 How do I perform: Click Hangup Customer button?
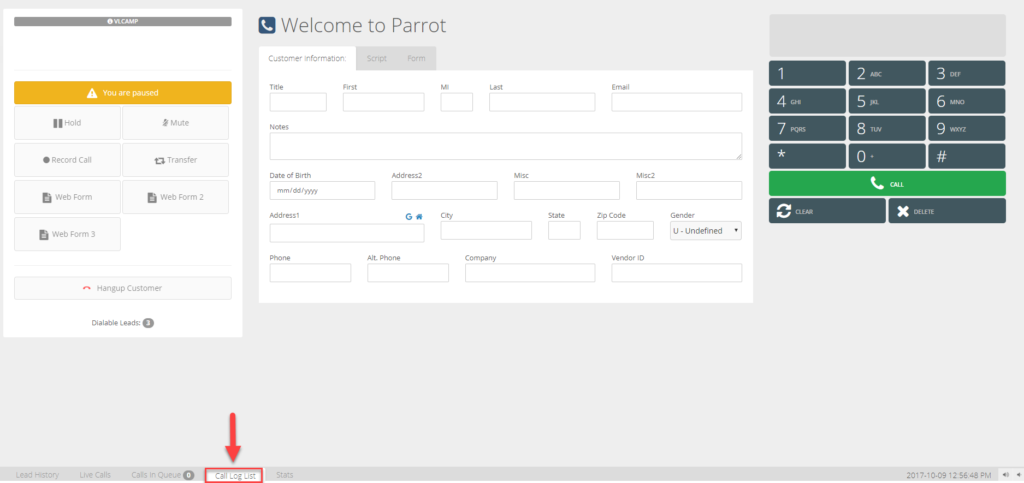coord(123,288)
